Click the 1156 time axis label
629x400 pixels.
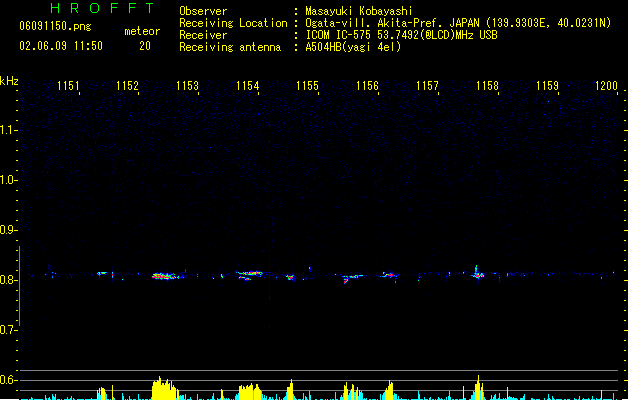[367, 86]
